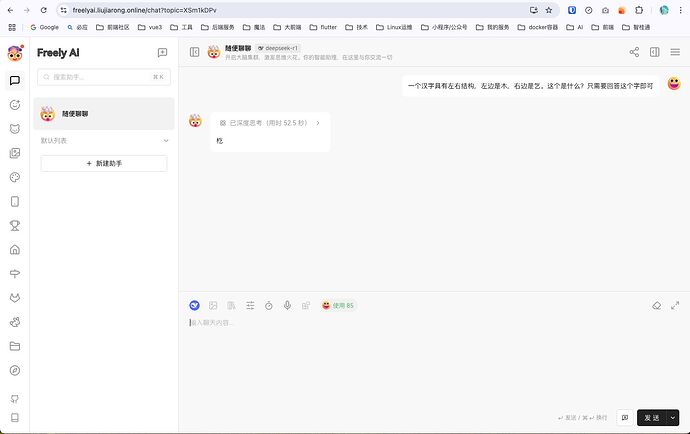Image resolution: width=690 pixels, height=434 pixels.
Task: Open the browser extensions puzzle icon
Action: [x=639, y=10]
